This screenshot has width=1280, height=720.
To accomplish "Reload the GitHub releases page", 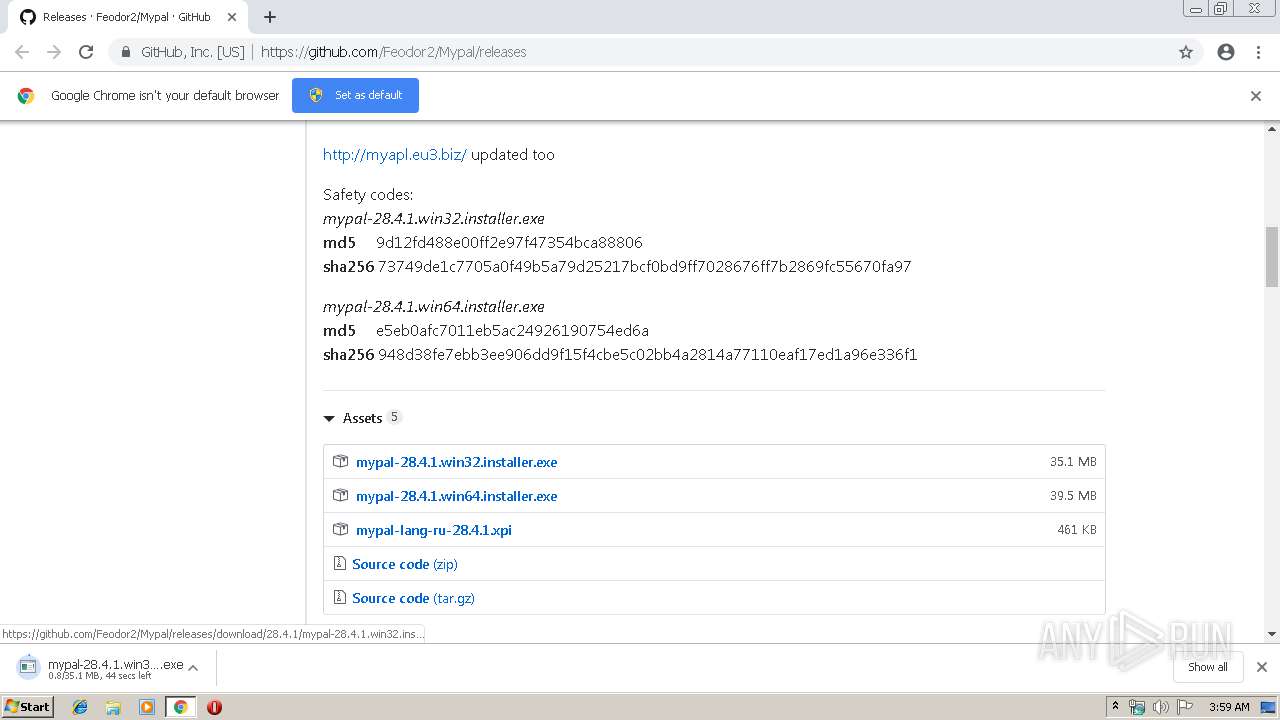I will 86,52.
